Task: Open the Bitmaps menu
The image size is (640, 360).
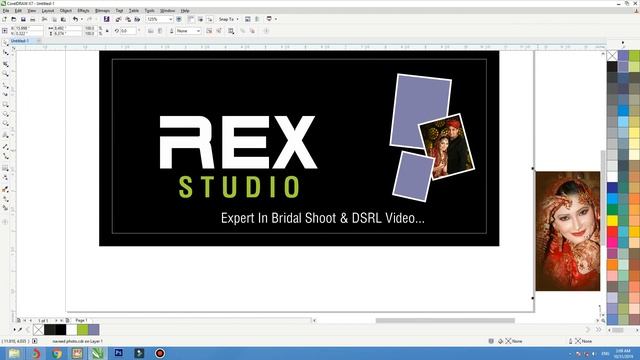Action: [102, 11]
